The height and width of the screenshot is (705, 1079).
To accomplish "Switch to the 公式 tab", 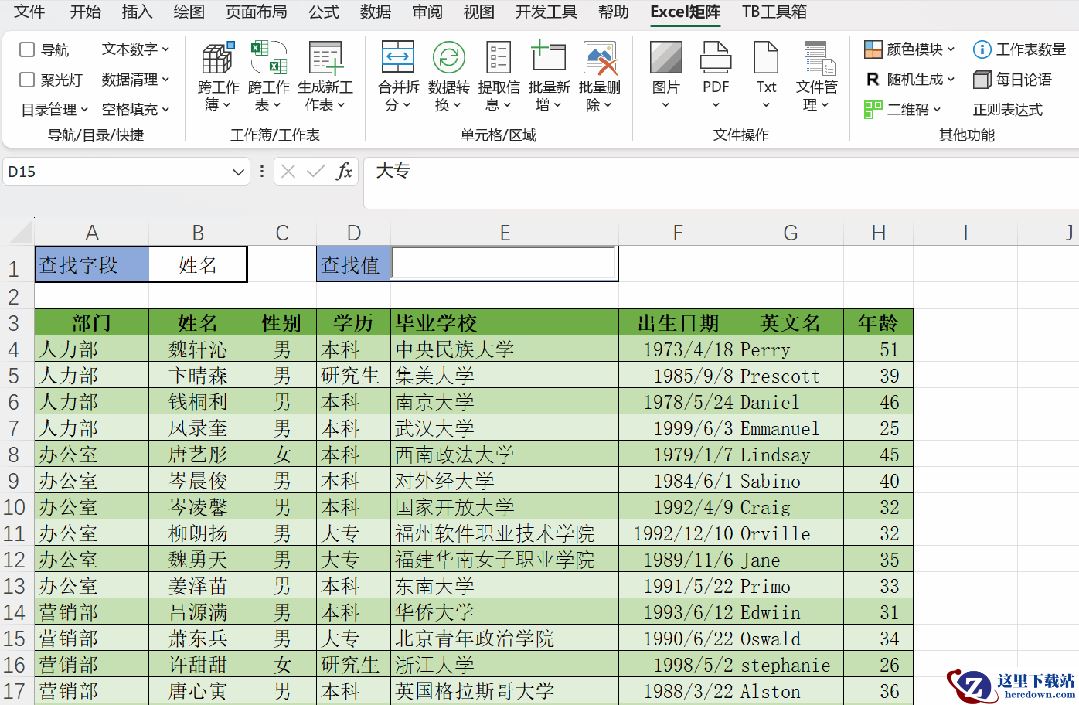I will [323, 12].
